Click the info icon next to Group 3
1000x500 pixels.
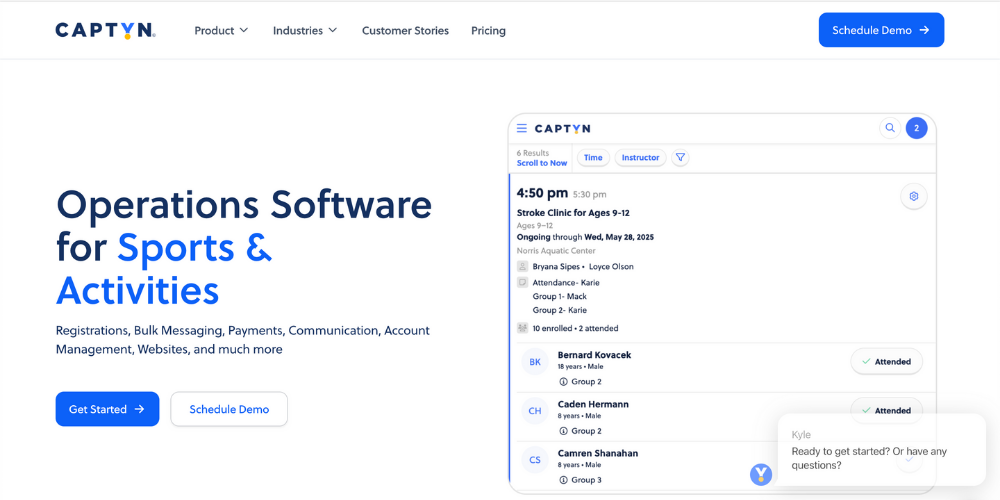563,480
